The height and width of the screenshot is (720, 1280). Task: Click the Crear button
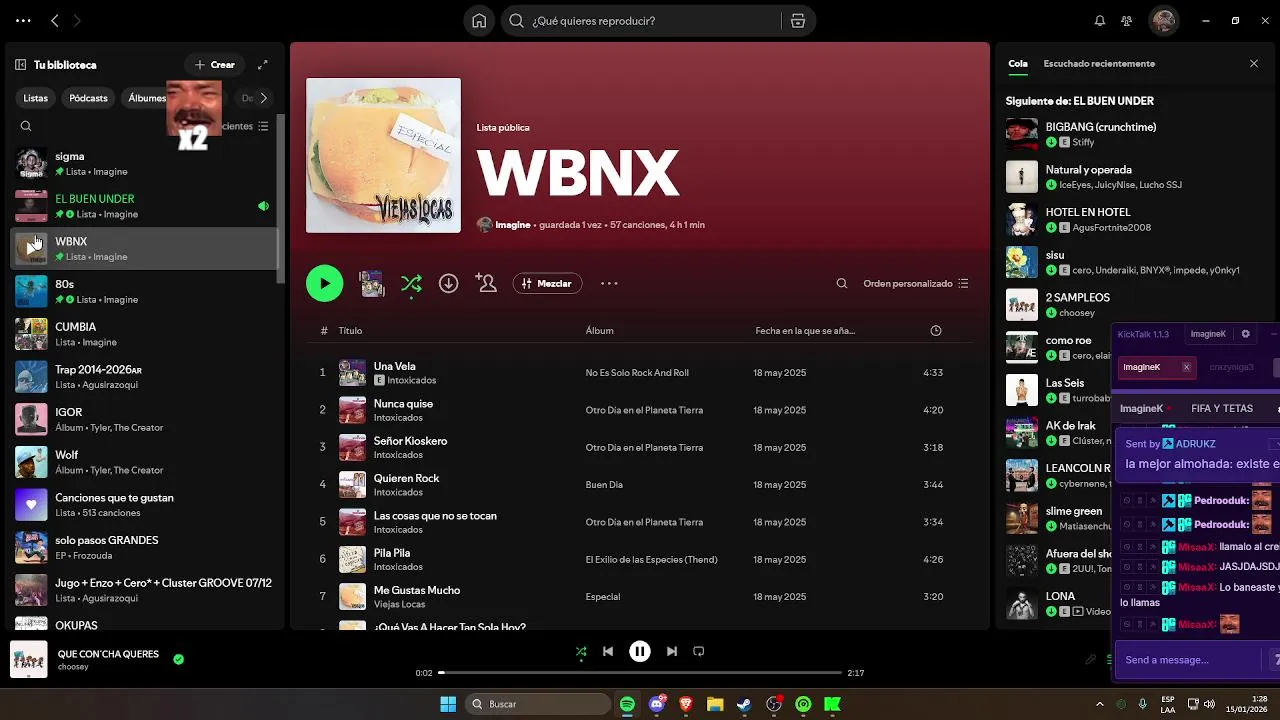point(215,65)
